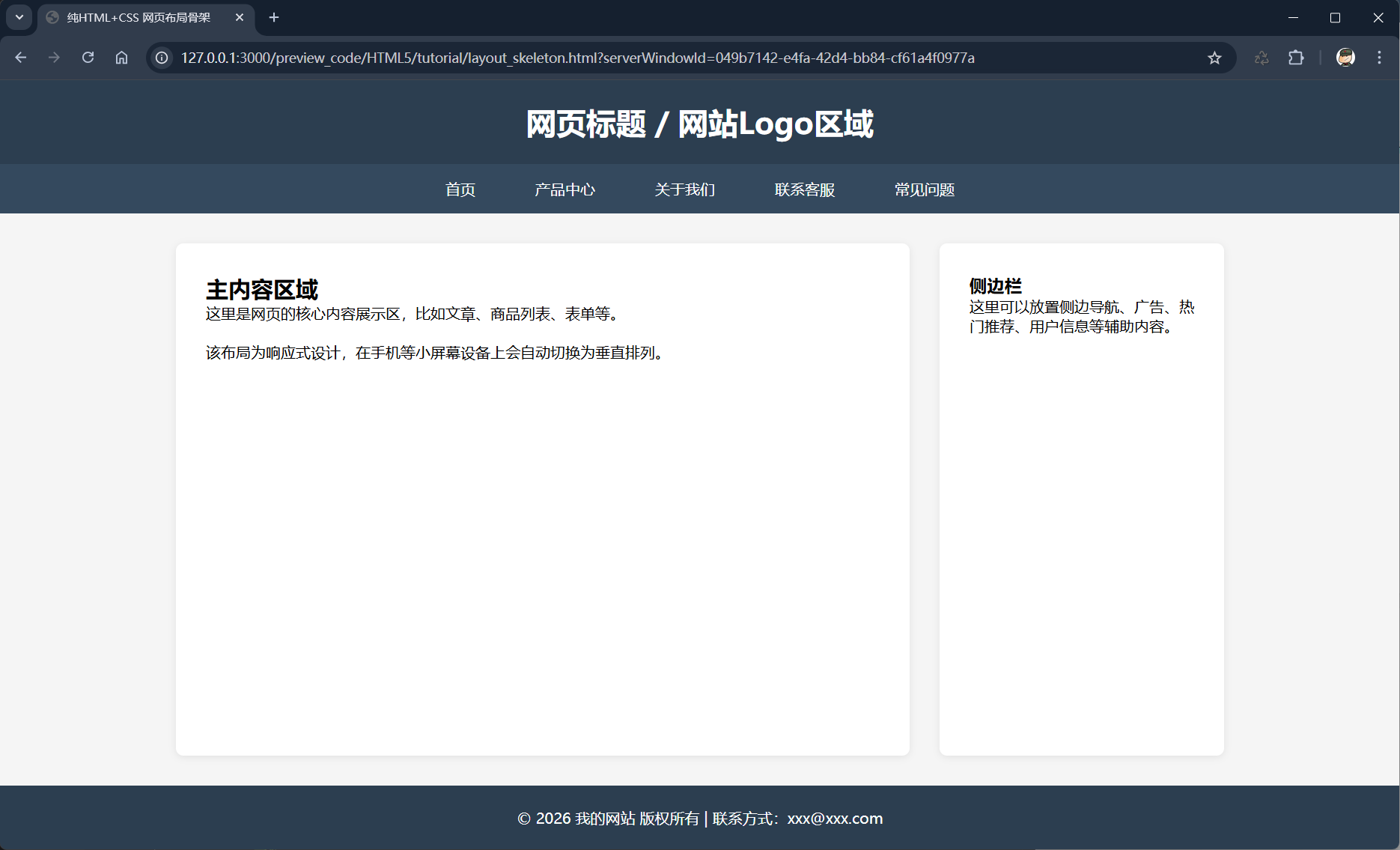
Task: Click the browser forward arrow
Action: 54,58
